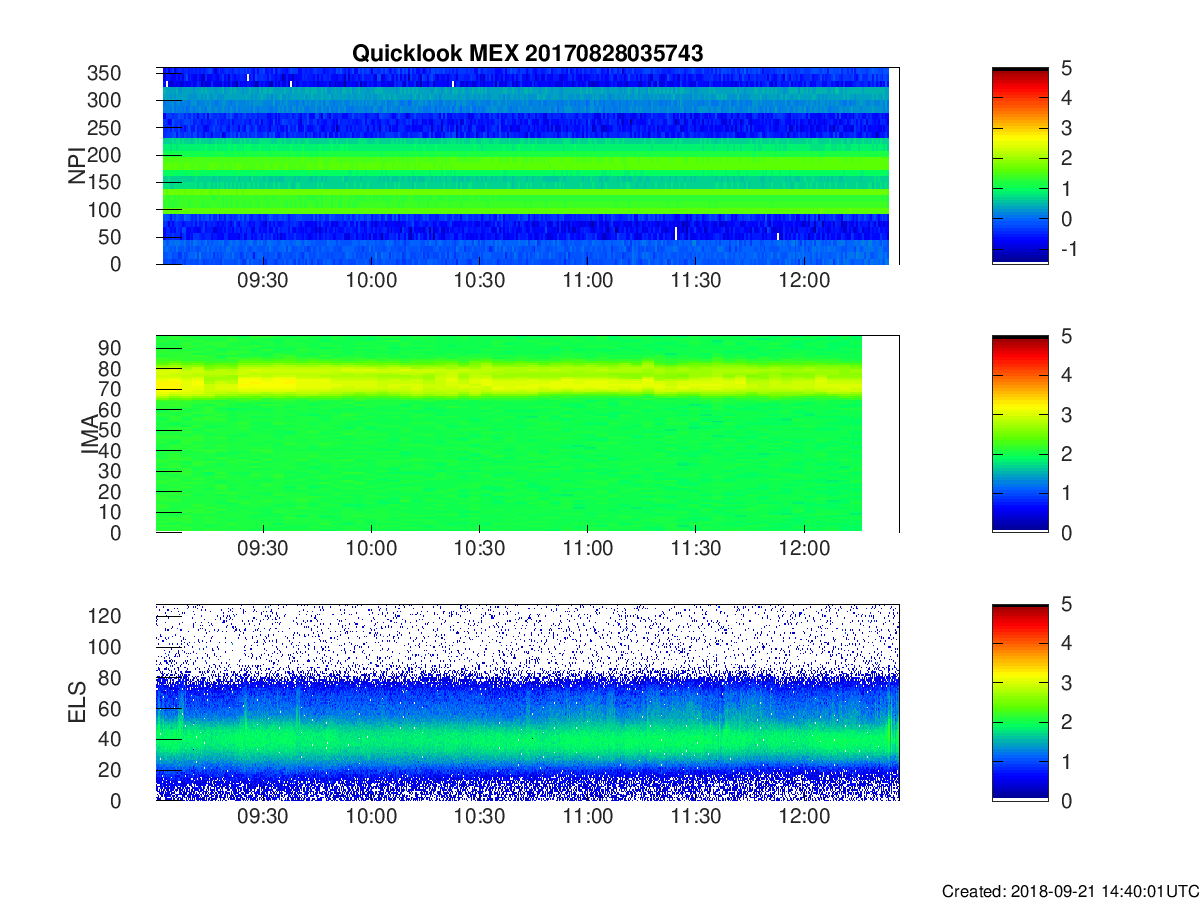The image size is (1200, 900).
Task: Select the Created 2018-09-21 14:40:01UTC timestamp
Action: pos(1070,891)
